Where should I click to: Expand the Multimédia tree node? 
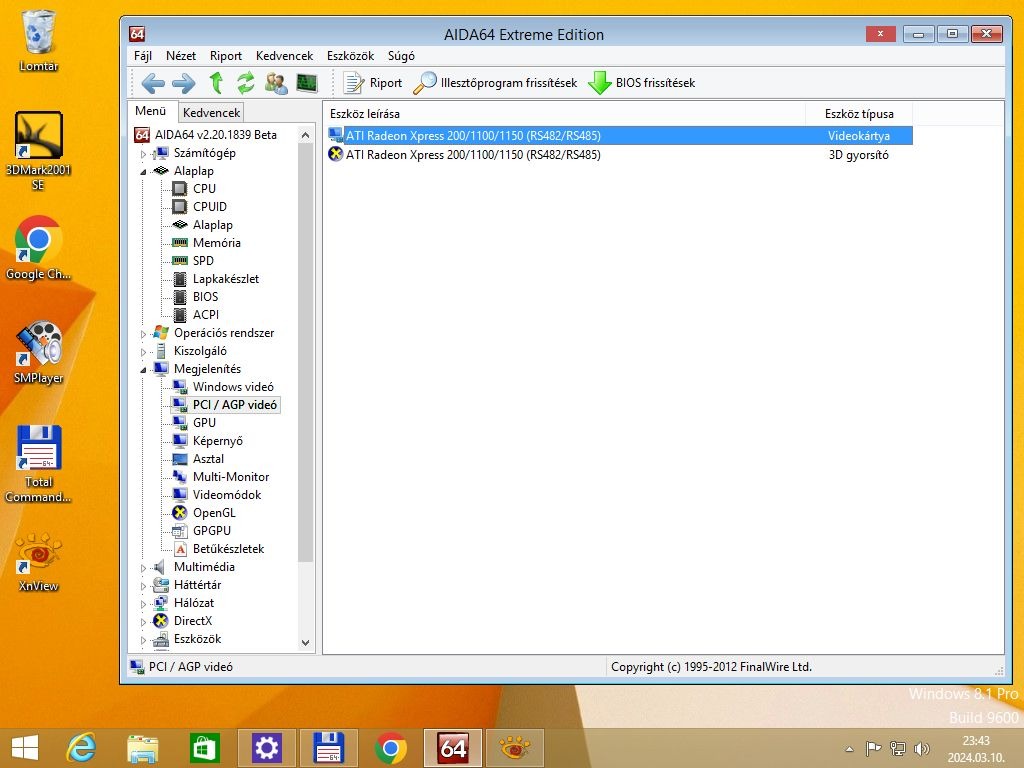[144, 568]
